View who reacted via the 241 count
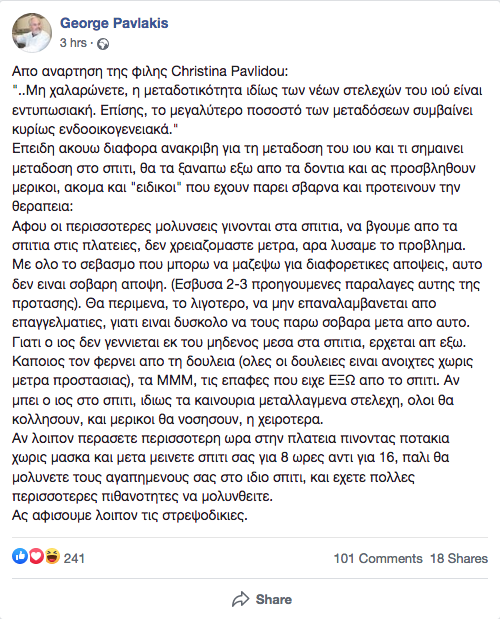 click(x=74, y=558)
